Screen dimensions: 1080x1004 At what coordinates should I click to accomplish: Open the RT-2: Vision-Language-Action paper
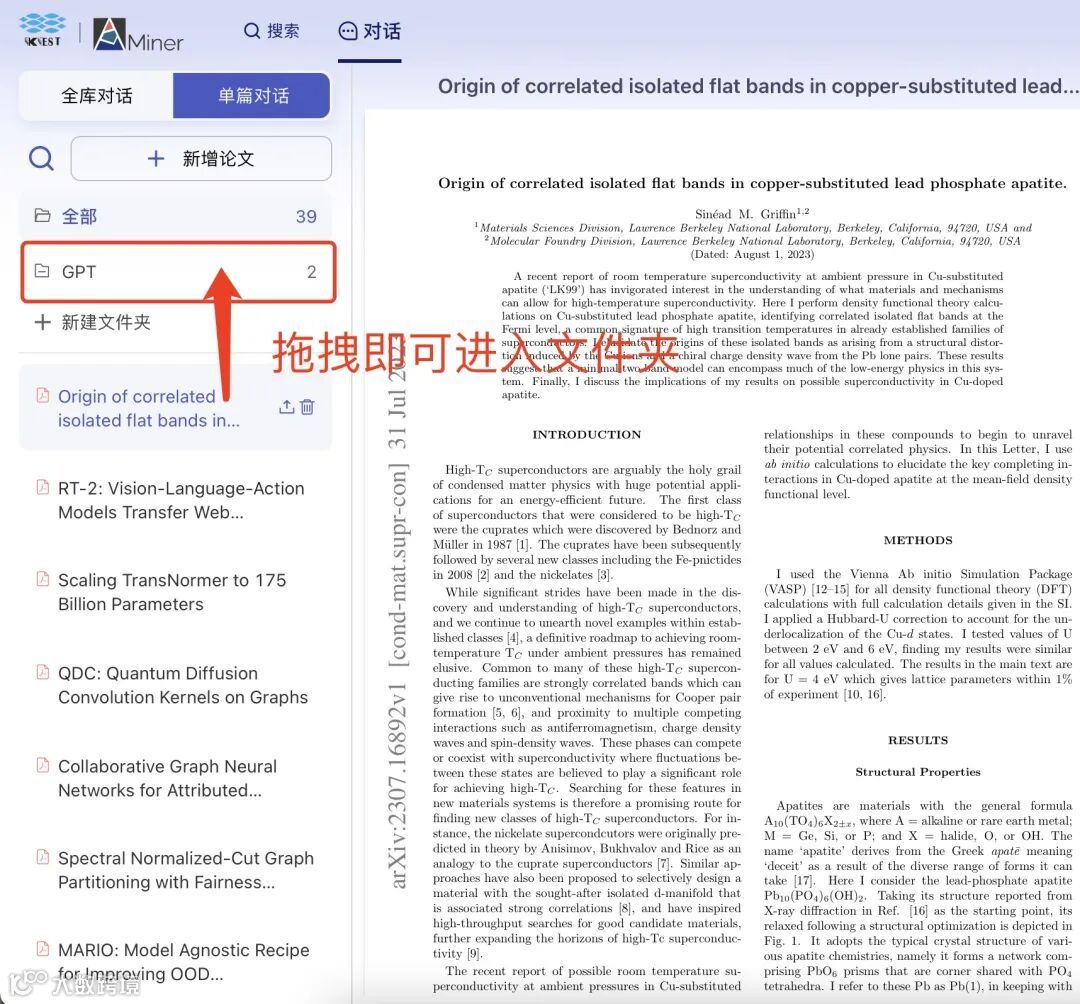(x=180, y=500)
